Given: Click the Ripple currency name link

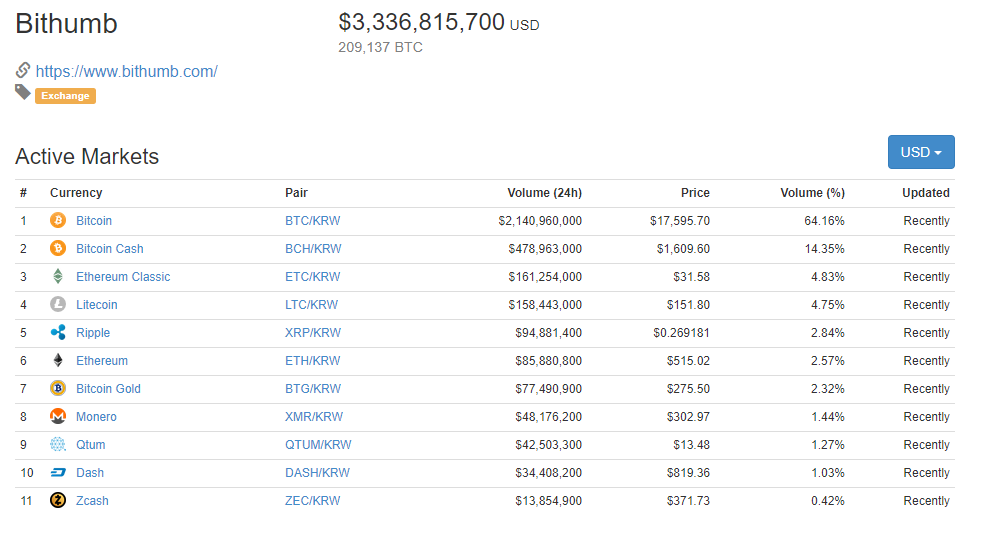Looking at the screenshot, I should [x=93, y=333].
